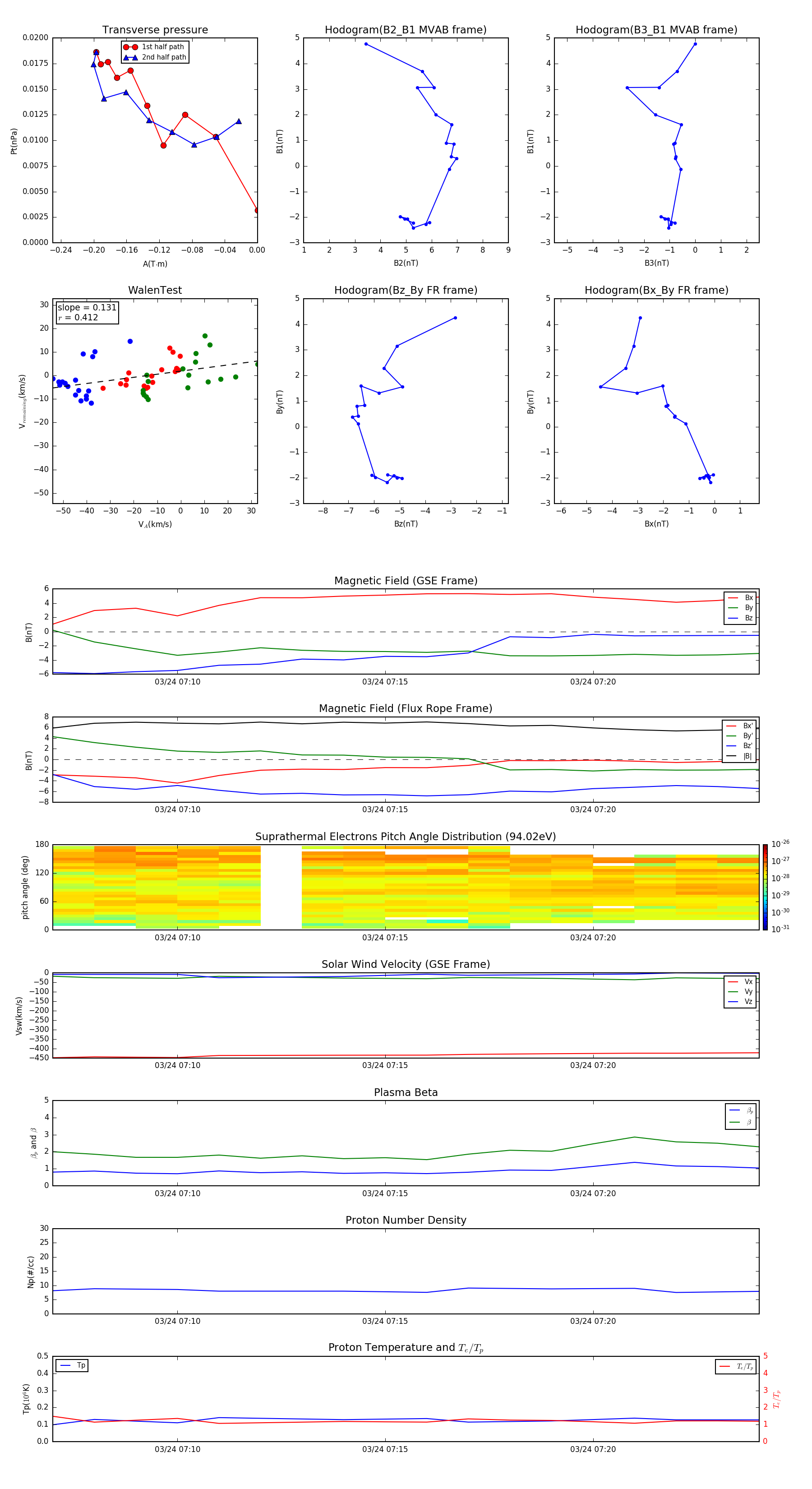
Task: Click '03/24 07:20' tick under Proton Temperature
Action: 593,1449
